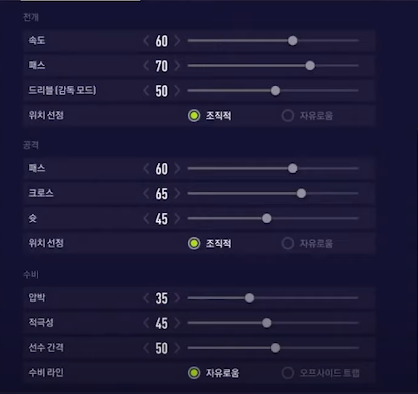Click the 크로스 slider handle
The width and height of the screenshot is (418, 394).
(x=301, y=193)
